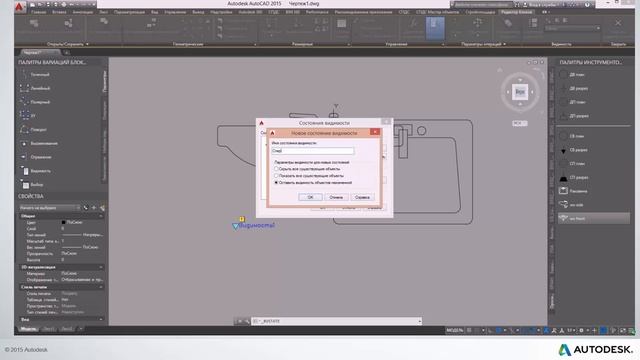
Task: Select the Полярный parameter tool
Action: click(x=36, y=102)
